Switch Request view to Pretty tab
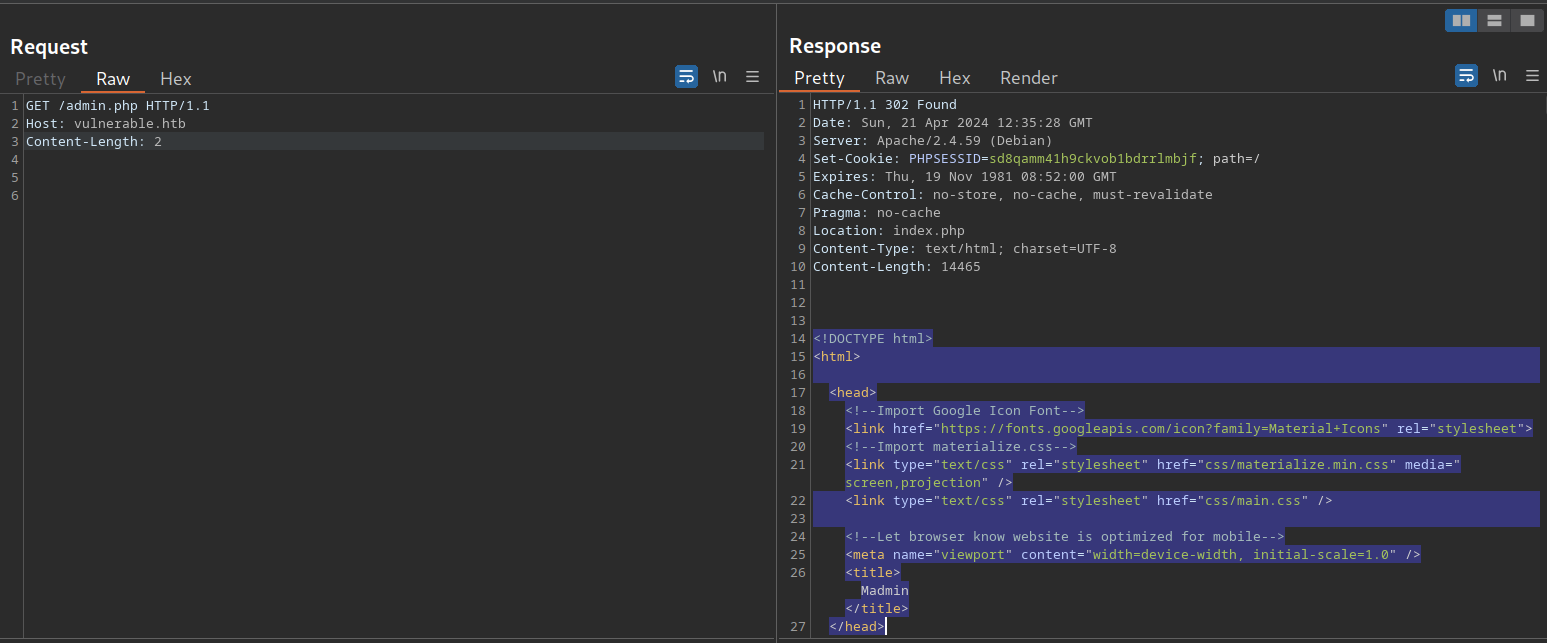This screenshot has width=1547, height=643. coord(40,79)
